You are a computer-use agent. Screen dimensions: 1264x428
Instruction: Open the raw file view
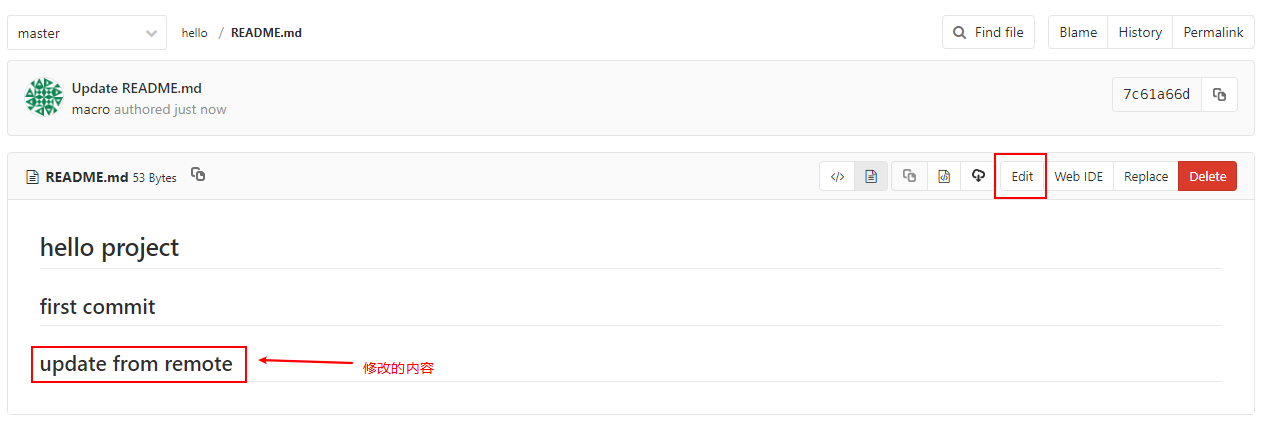(x=943, y=177)
